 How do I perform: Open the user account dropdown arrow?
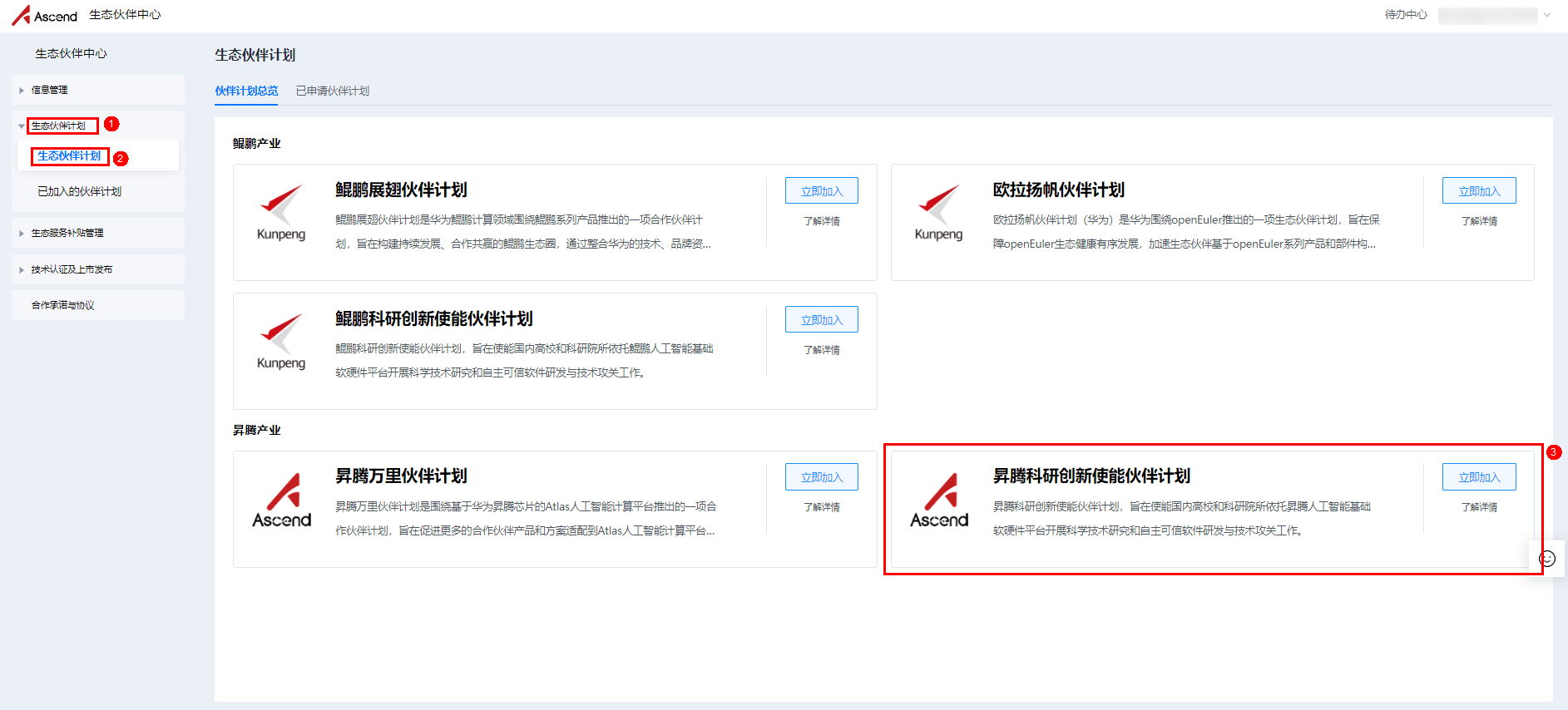pyautogui.click(x=1547, y=15)
